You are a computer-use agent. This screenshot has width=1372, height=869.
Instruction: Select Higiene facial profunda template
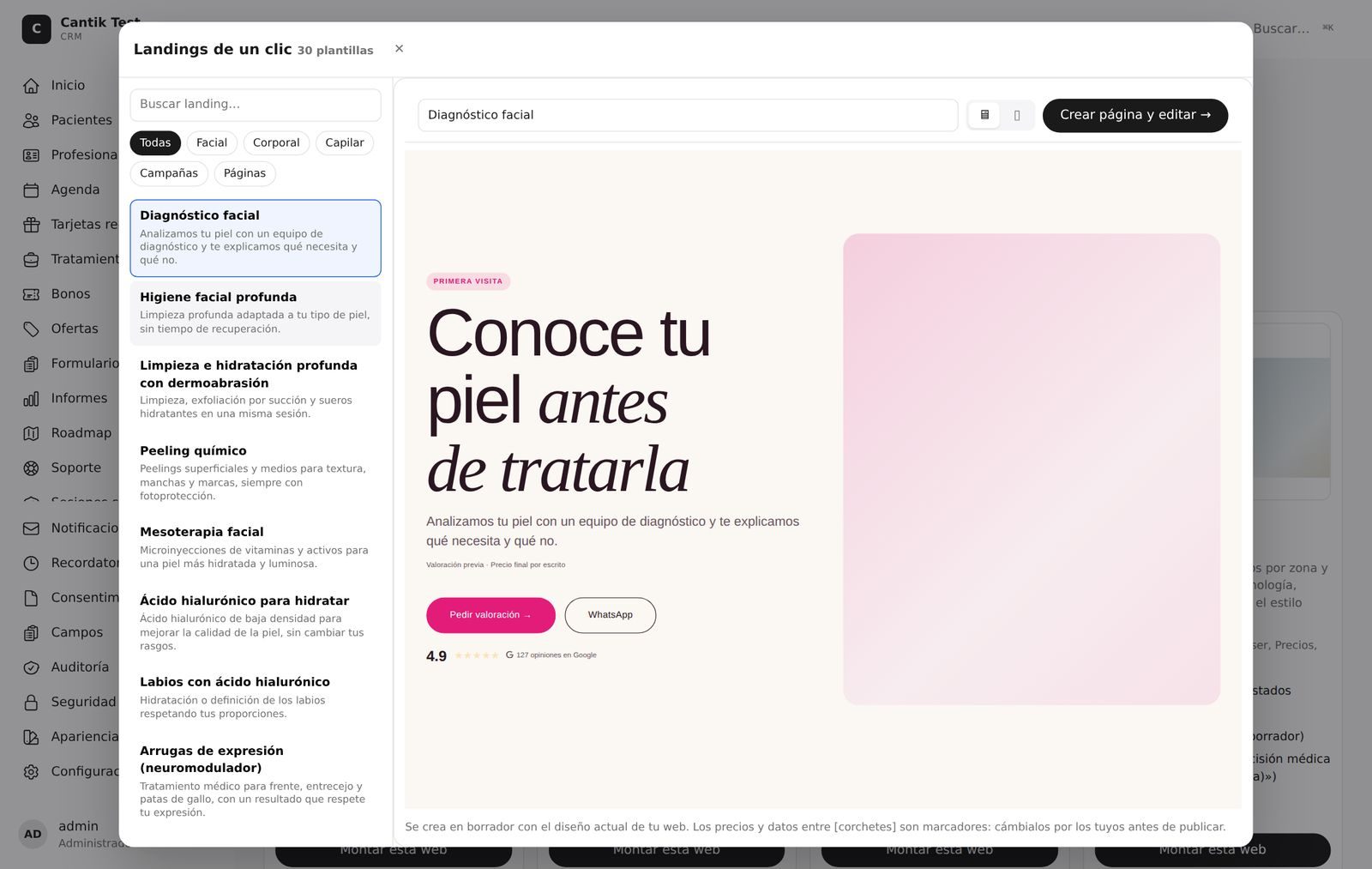256,312
